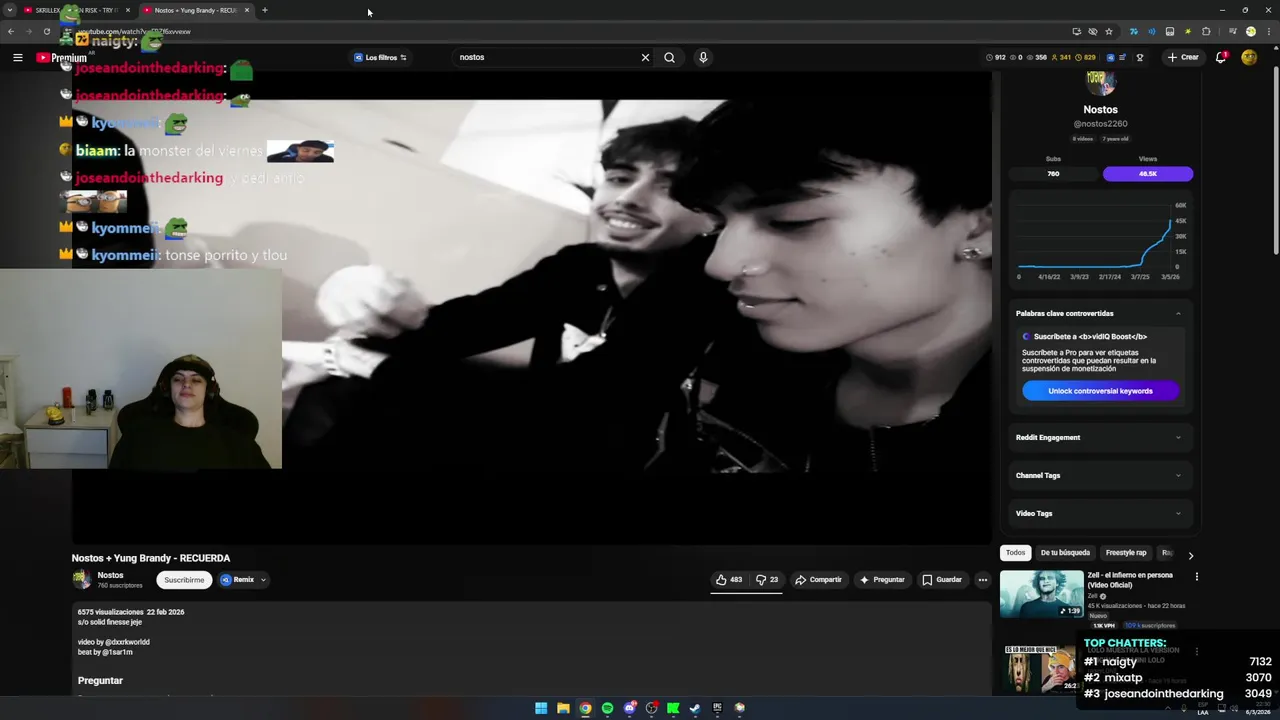
Task: Go to the YouTube Premium home logo
Action: coord(61,57)
